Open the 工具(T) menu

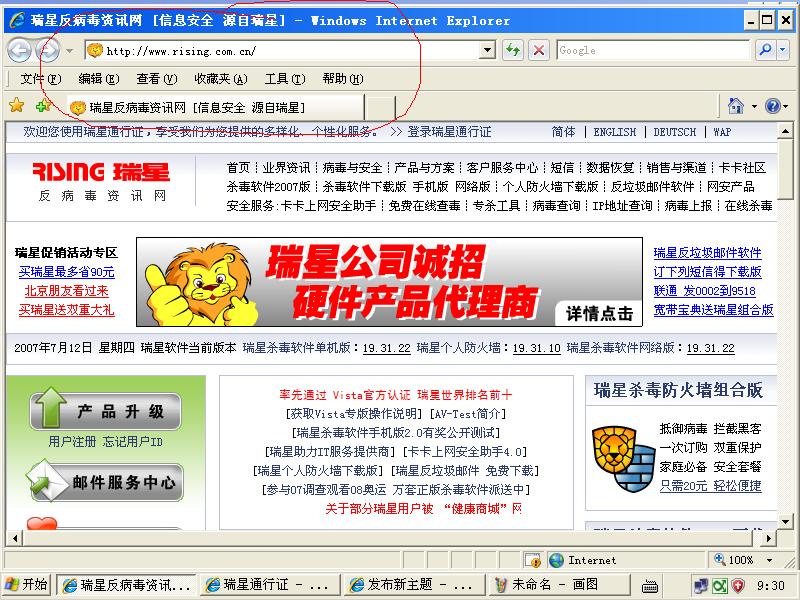(x=285, y=79)
